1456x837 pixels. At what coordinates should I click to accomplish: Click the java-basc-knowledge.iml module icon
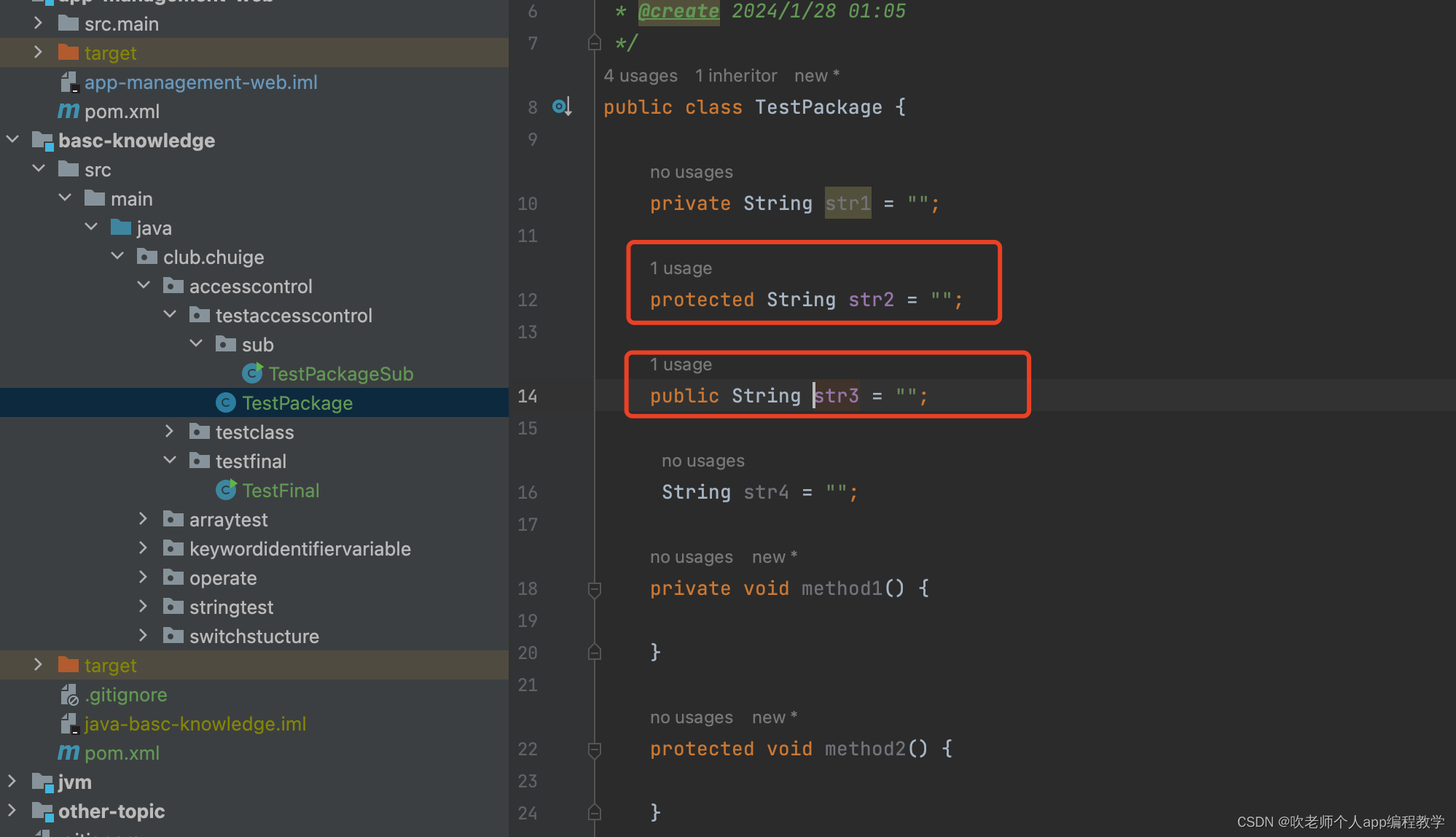pyautogui.click(x=69, y=723)
